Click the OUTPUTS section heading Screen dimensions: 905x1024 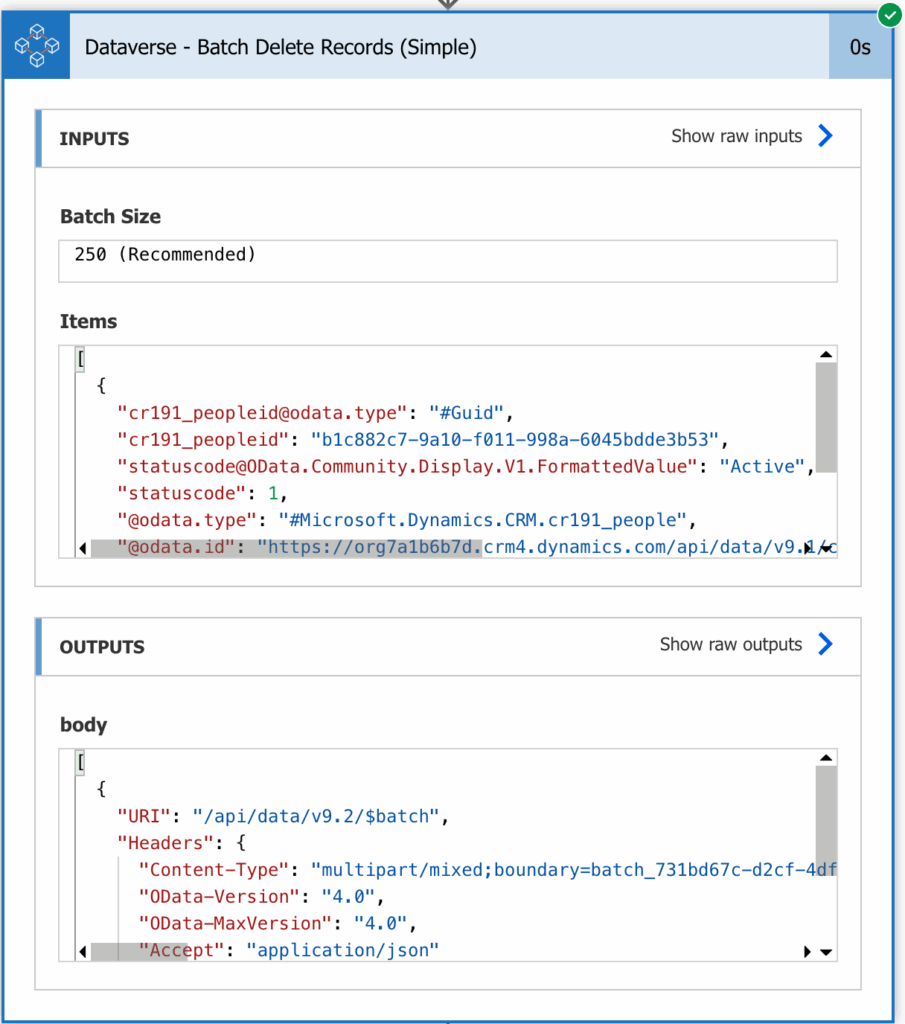[x=103, y=647]
